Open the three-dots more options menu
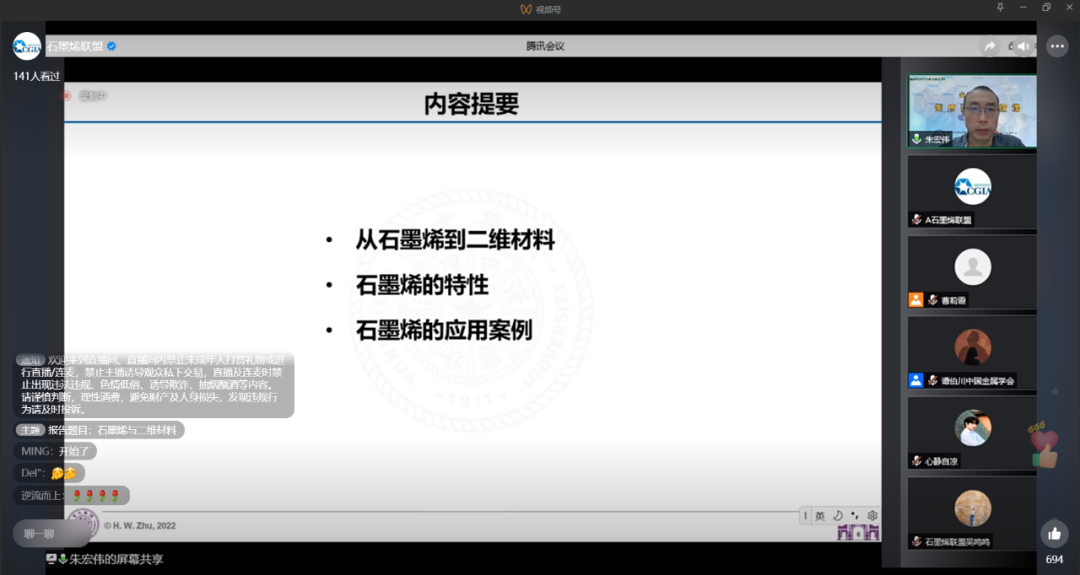The height and width of the screenshot is (575, 1080). pos(1057,46)
